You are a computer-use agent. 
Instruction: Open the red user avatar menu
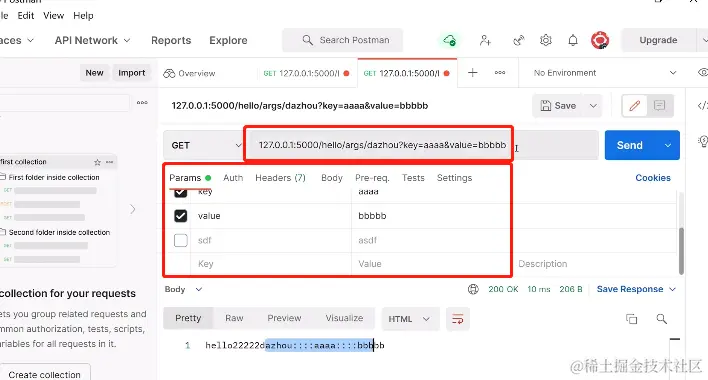(600, 40)
